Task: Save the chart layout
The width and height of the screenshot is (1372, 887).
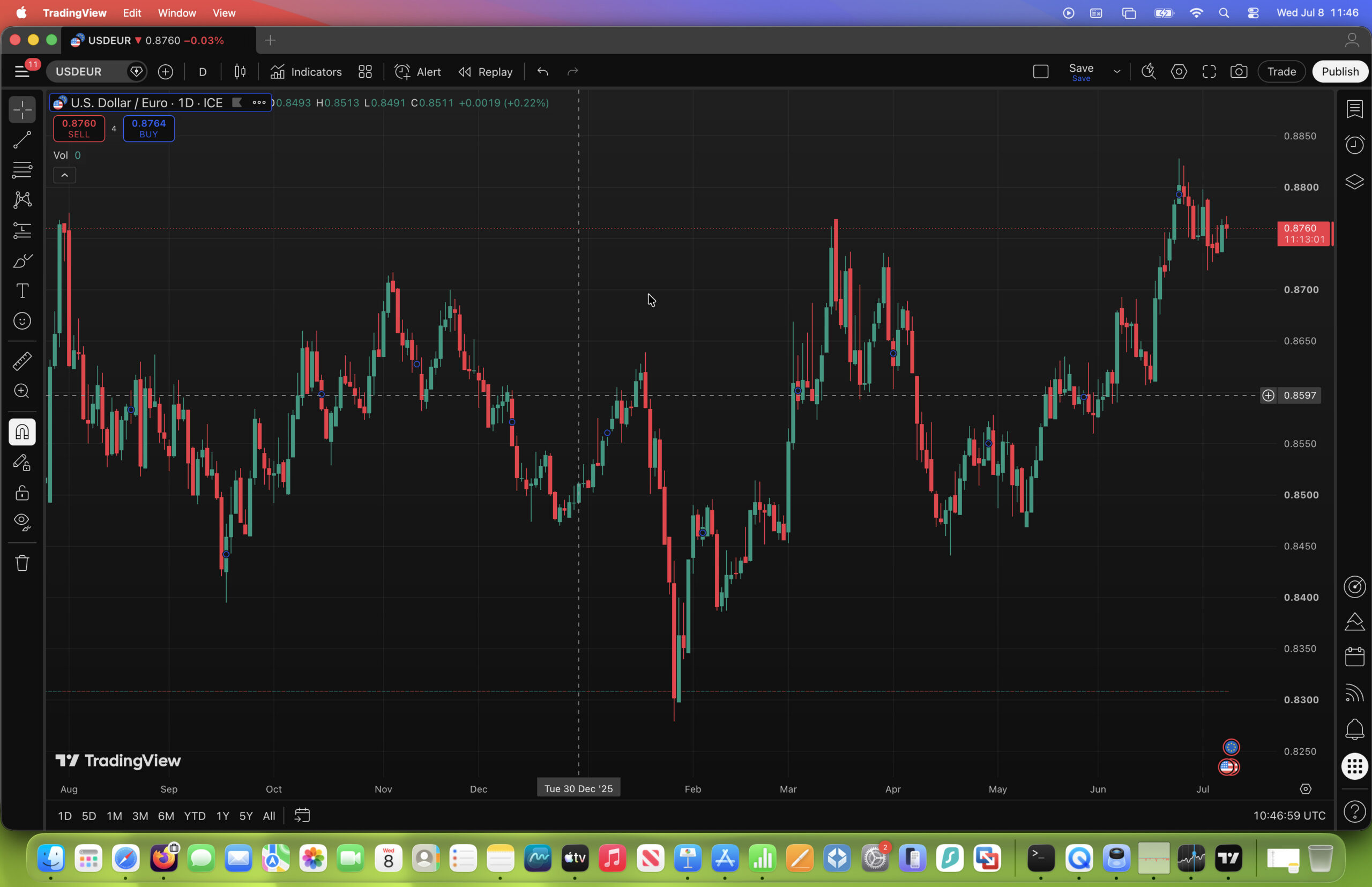Action: (1080, 71)
